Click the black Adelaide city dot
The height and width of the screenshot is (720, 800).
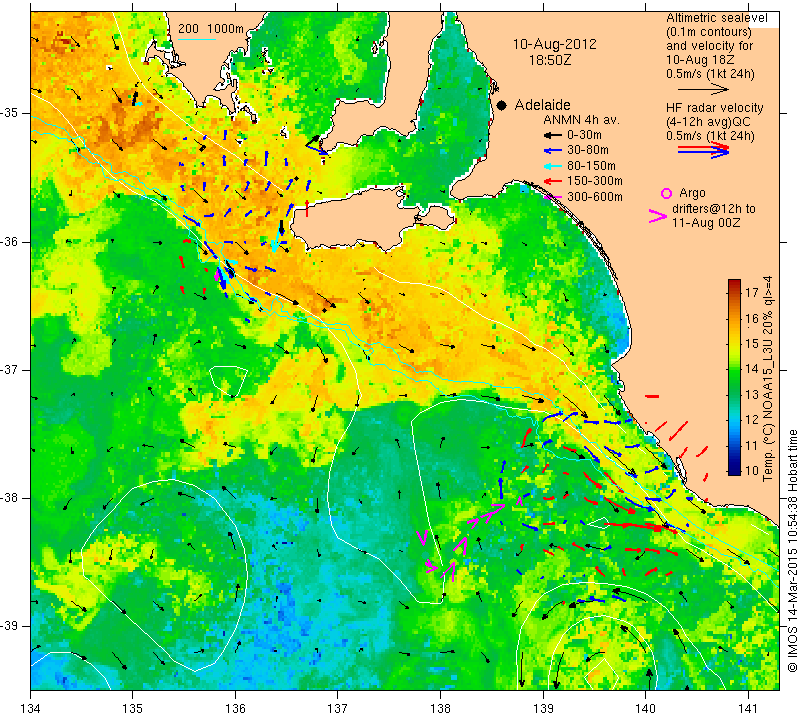502,105
